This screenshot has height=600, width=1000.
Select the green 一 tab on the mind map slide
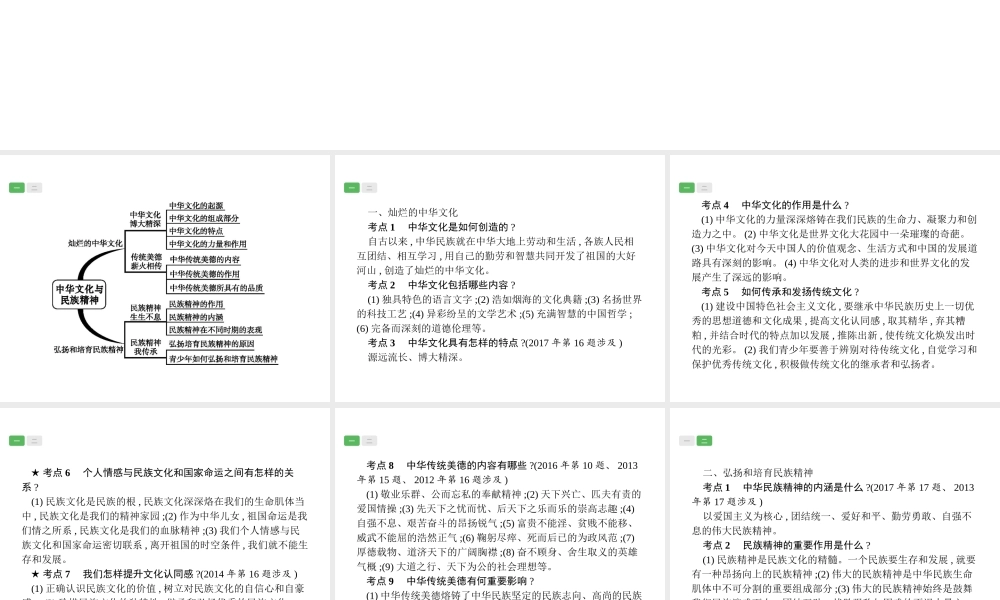(x=17, y=187)
